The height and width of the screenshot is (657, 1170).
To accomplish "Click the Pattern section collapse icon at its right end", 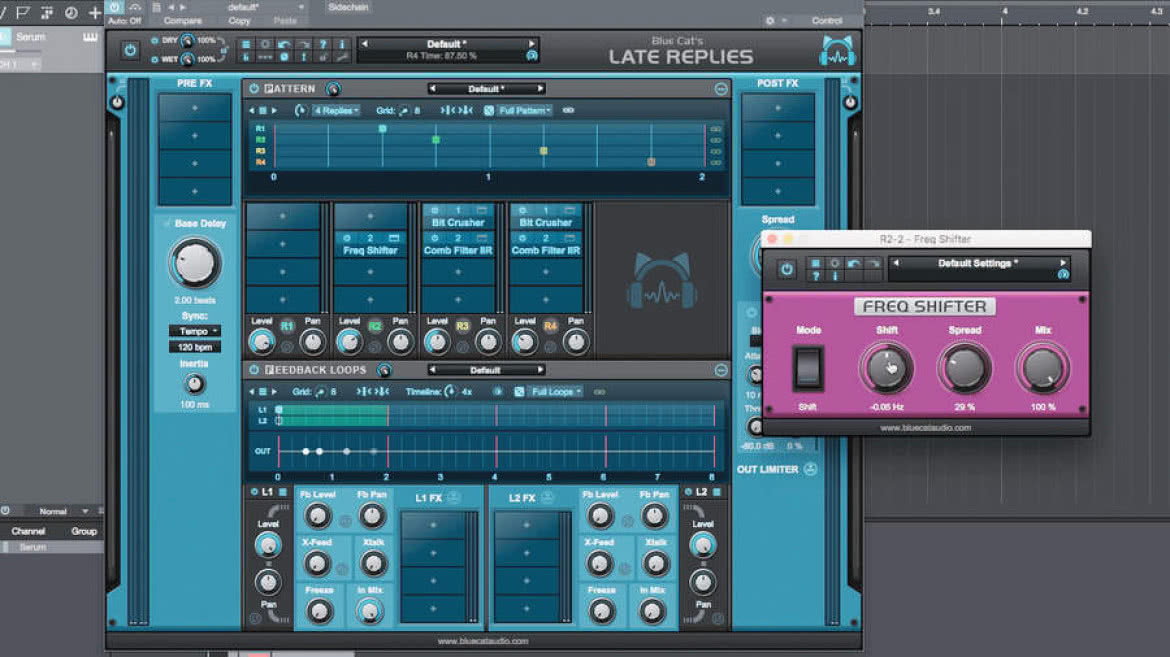I will click(x=721, y=89).
